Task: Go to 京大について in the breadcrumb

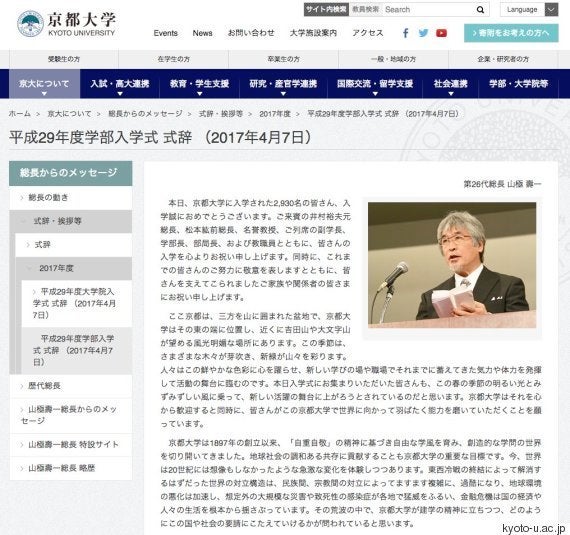Action: click(x=69, y=114)
